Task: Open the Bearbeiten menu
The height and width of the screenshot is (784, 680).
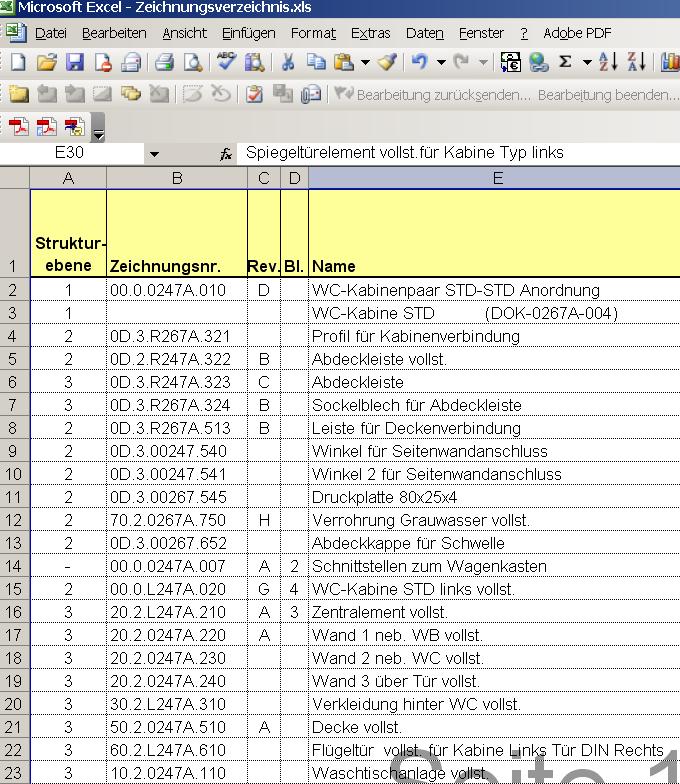Action: 114,33
